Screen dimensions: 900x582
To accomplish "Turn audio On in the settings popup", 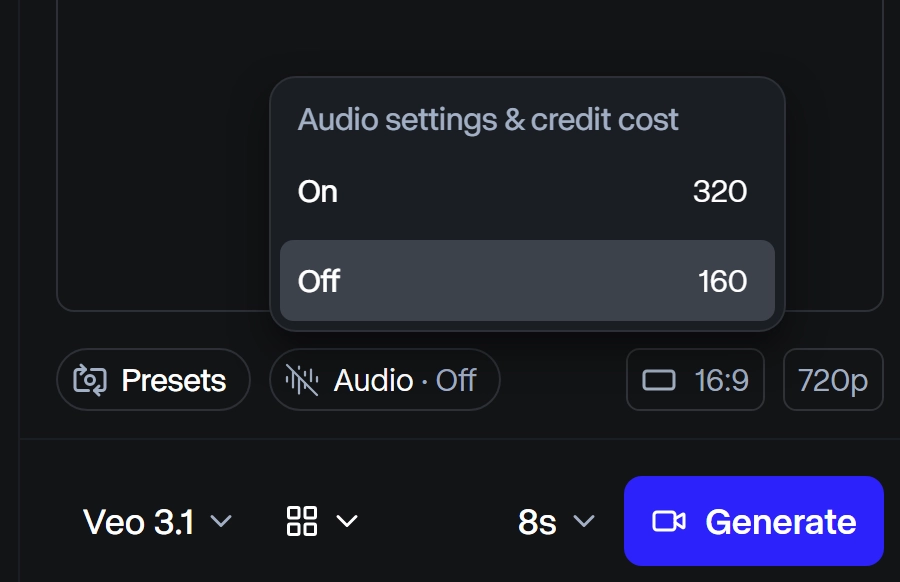I will point(318,191).
